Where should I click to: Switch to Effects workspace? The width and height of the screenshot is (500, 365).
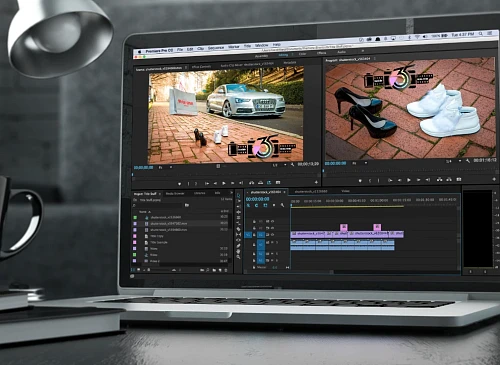coord(322,53)
